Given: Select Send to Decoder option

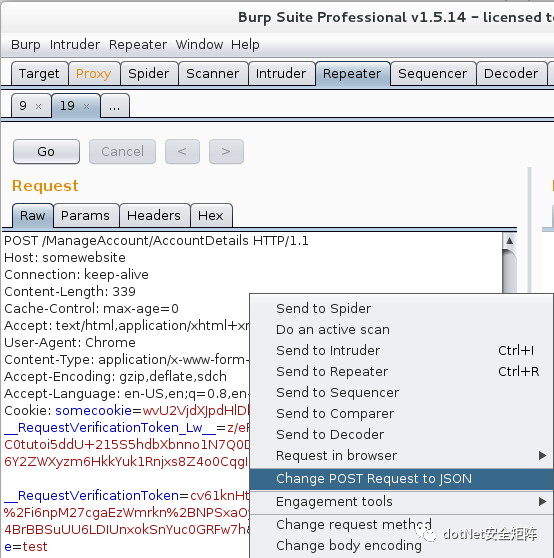Looking at the screenshot, I should click(401, 435).
